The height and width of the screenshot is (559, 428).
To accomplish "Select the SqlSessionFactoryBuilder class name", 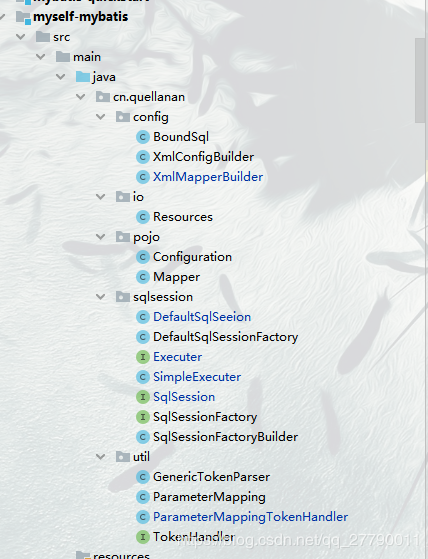I will [226, 437].
